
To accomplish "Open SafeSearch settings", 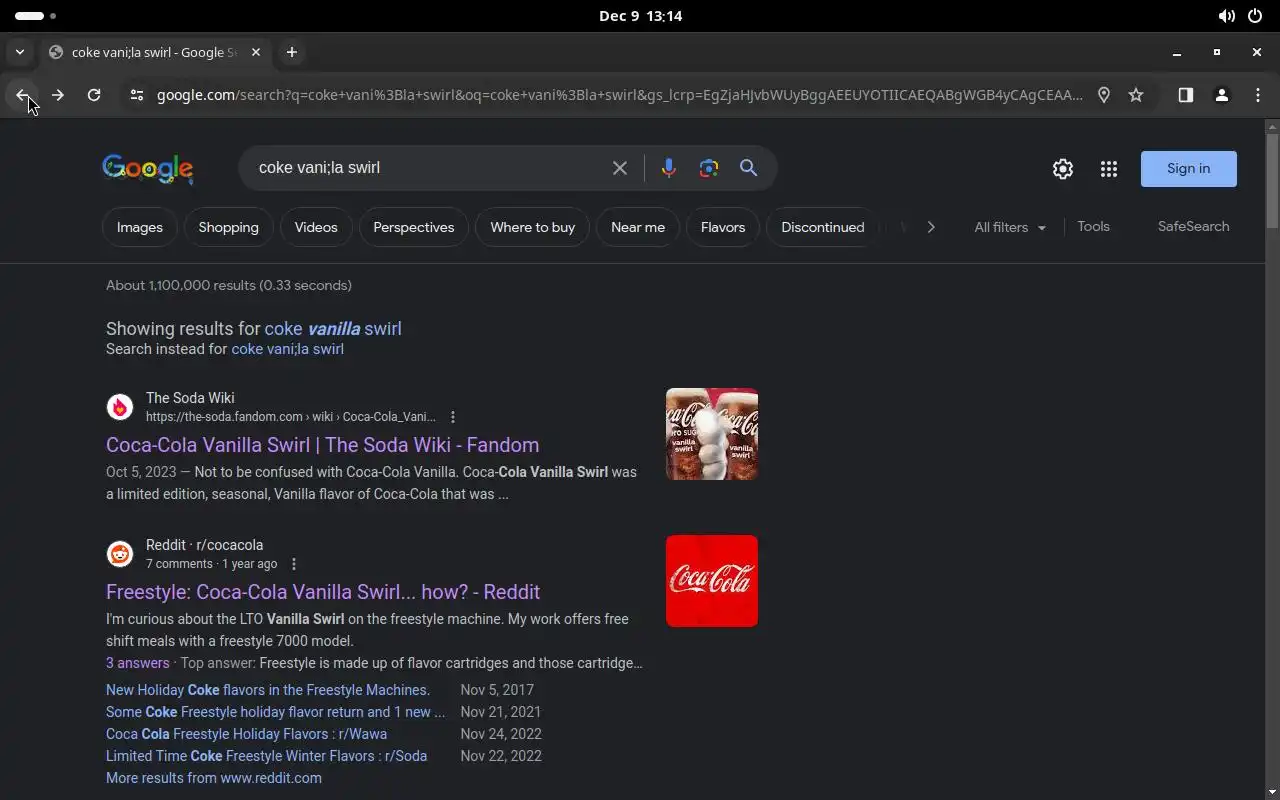I will point(1193,226).
